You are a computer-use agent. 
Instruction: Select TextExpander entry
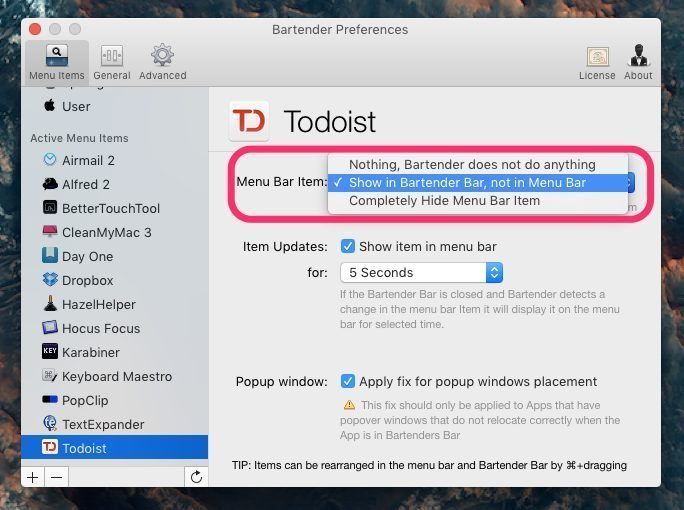[x=114, y=424]
